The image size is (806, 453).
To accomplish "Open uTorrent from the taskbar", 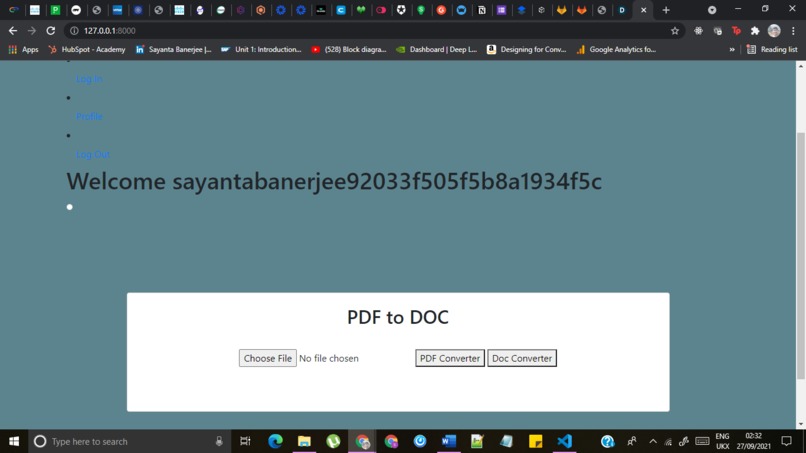I will (x=333, y=441).
